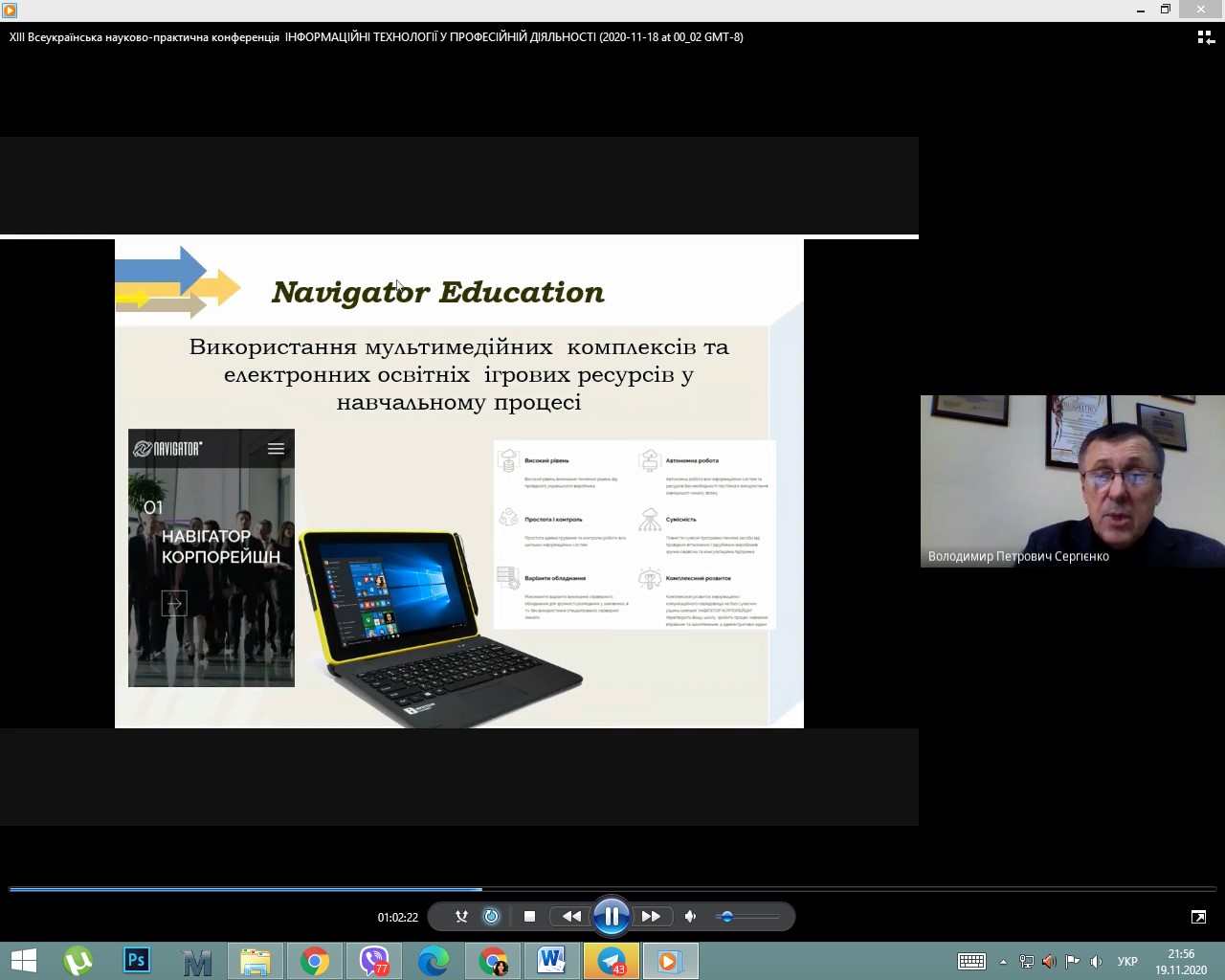Open Microsoft Word from the taskbar
The image size is (1225, 980).
pos(552,961)
